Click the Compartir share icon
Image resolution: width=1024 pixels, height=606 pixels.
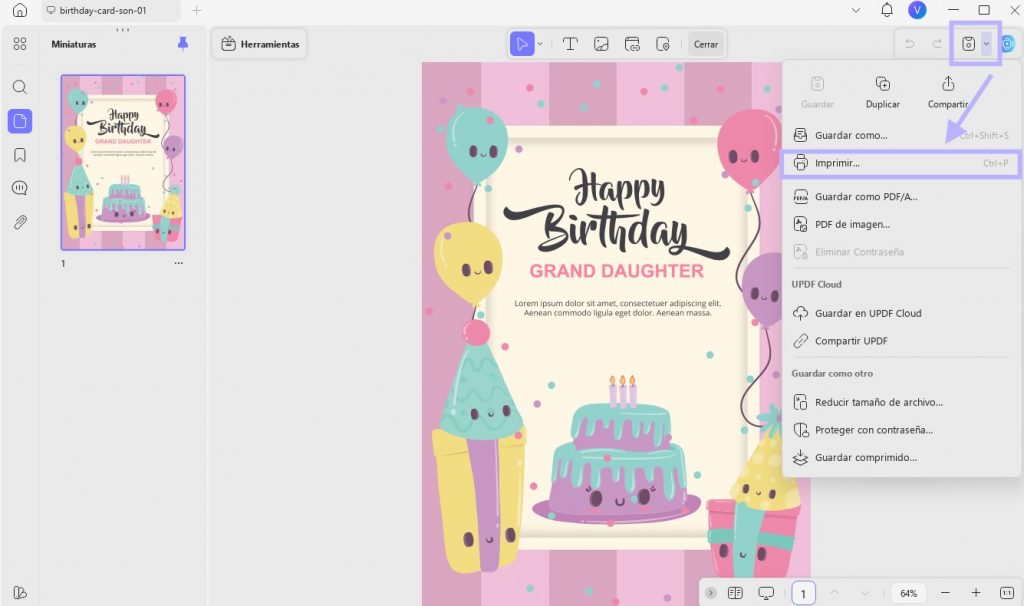[948, 84]
